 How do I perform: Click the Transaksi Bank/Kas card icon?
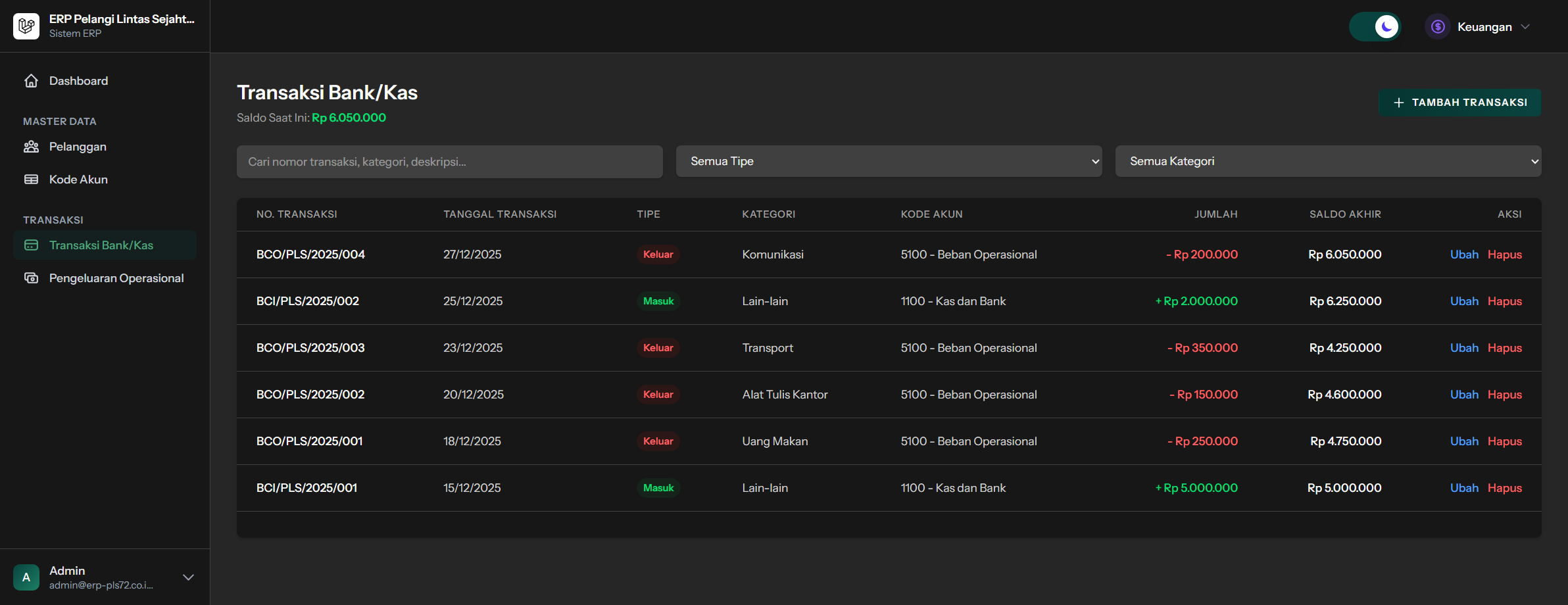click(x=31, y=245)
